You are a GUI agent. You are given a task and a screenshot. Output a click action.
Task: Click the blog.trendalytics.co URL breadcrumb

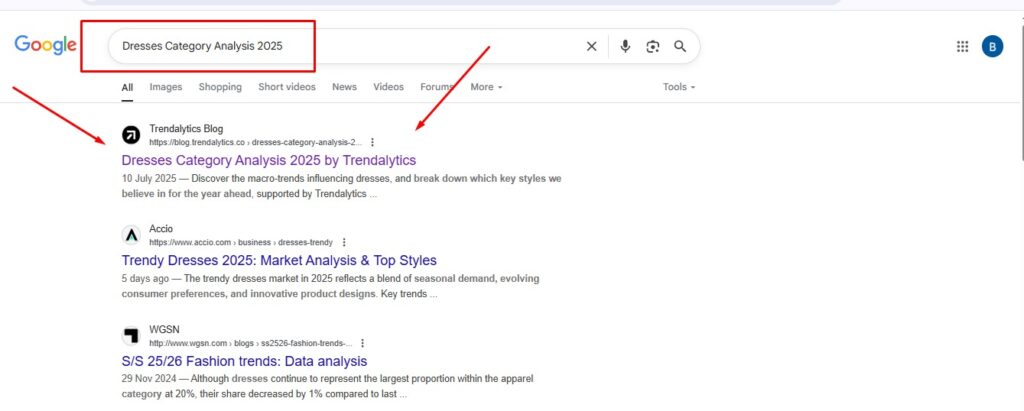pyautogui.click(x=255, y=142)
